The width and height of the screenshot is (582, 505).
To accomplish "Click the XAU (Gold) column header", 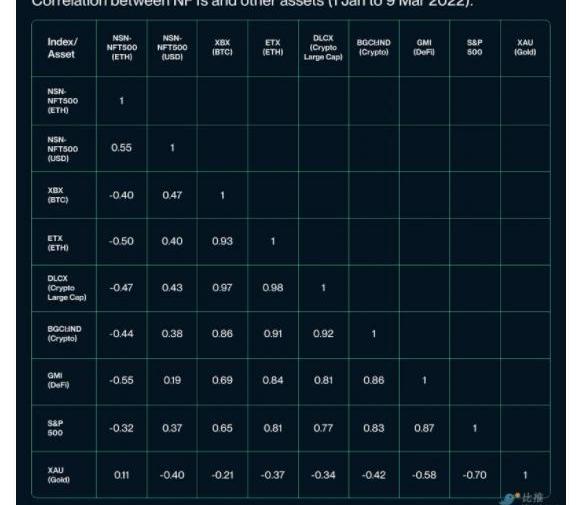I will (x=525, y=47).
